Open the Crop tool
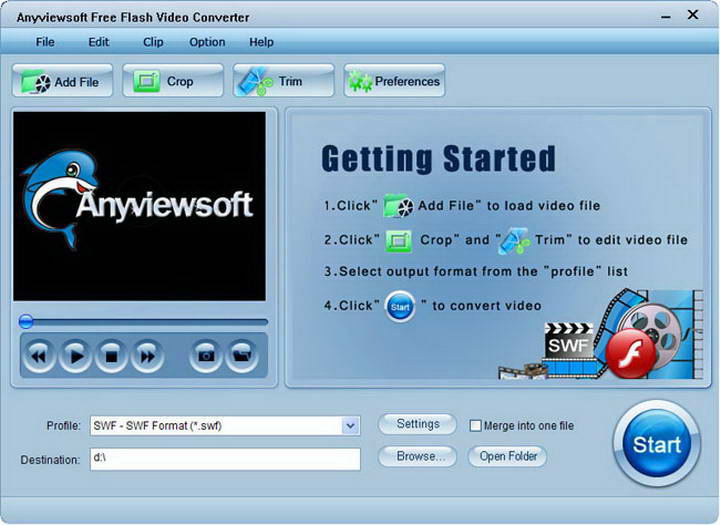Screen dimensions: 720x525 click(173, 81)
